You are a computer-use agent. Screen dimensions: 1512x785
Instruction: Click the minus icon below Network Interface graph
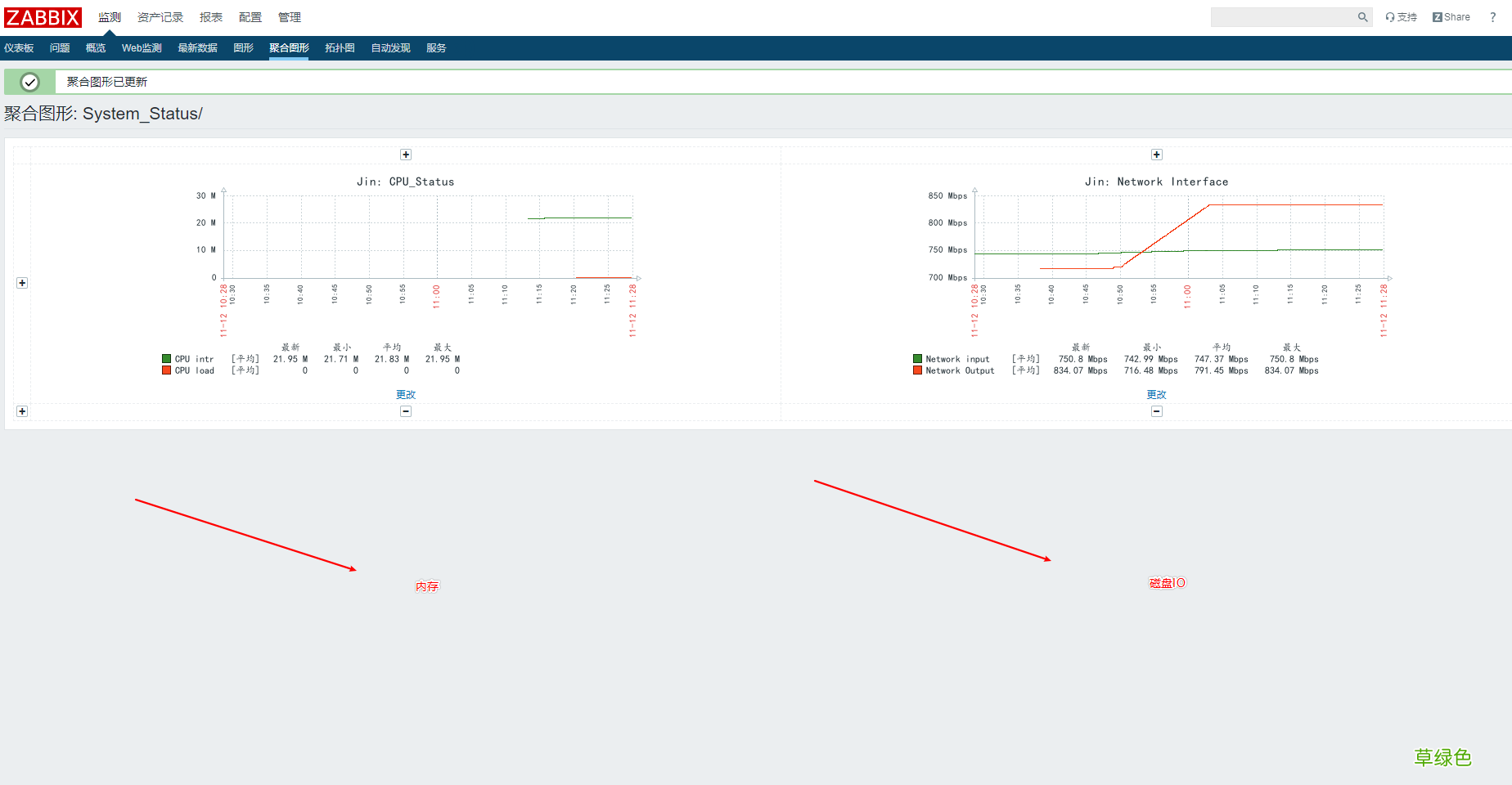[x=1157, y=411]
